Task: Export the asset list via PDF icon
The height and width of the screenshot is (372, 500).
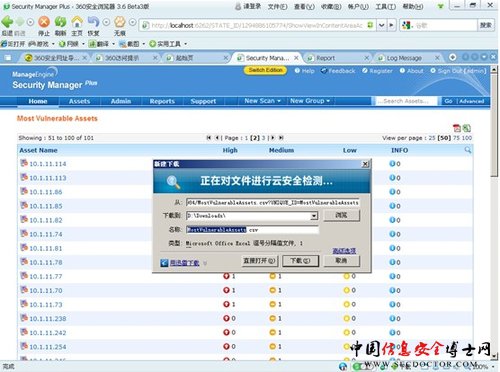Action: pos(457,128)
